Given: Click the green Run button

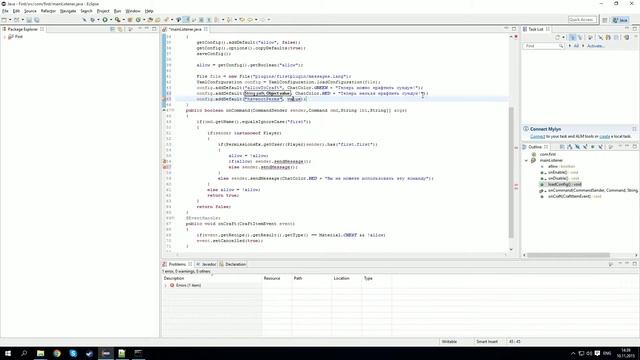Looking at the screenshot, I should 105,20.
